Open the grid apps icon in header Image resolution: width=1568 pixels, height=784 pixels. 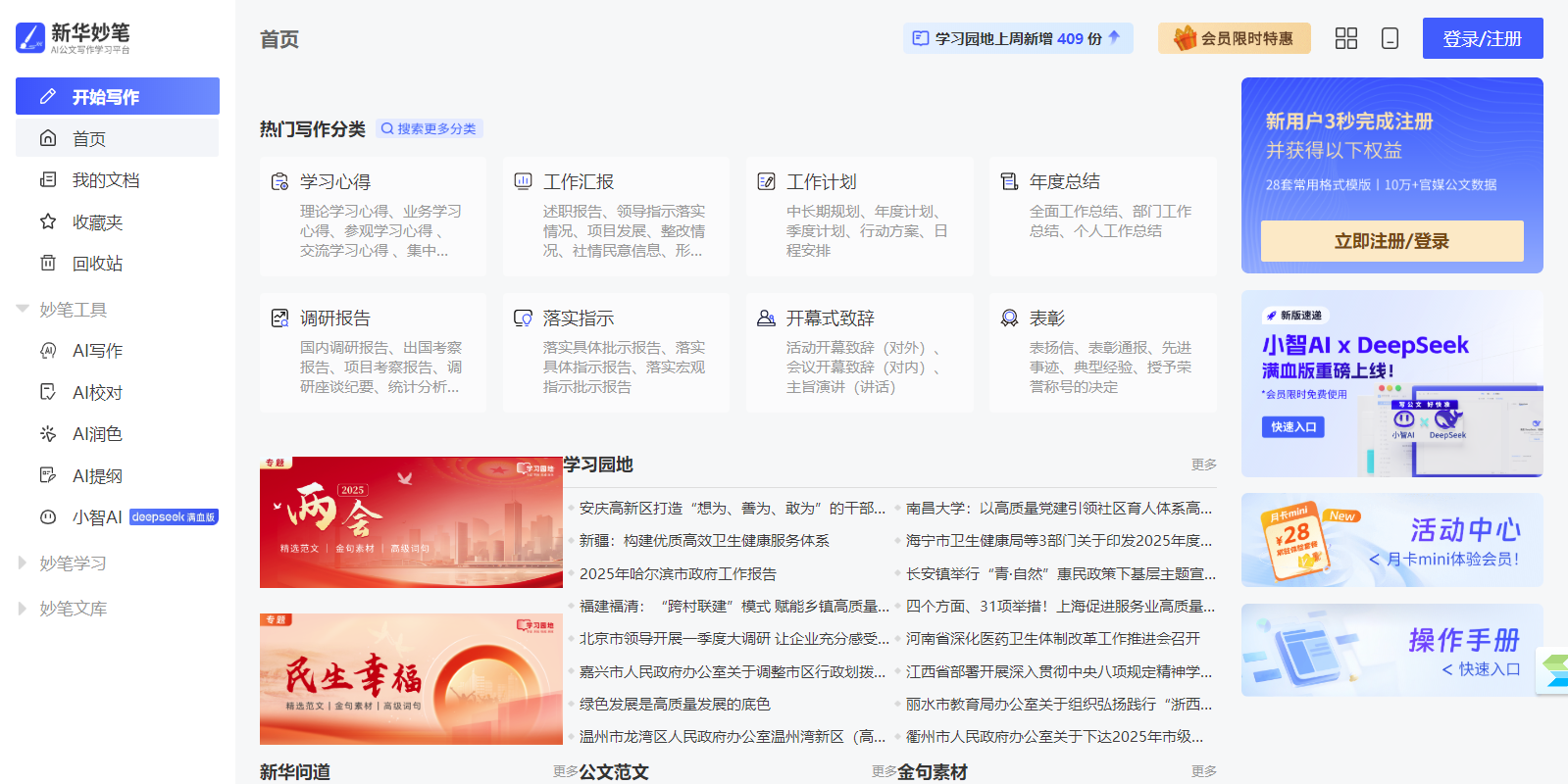(x=1345, y=38)
